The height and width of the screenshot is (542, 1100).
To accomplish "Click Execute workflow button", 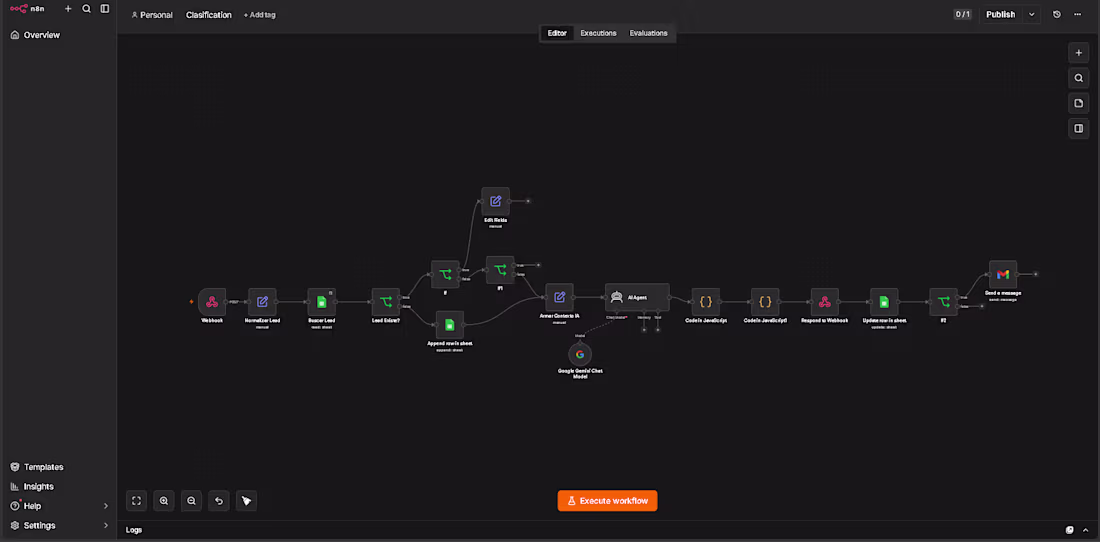I will point(608,501).
